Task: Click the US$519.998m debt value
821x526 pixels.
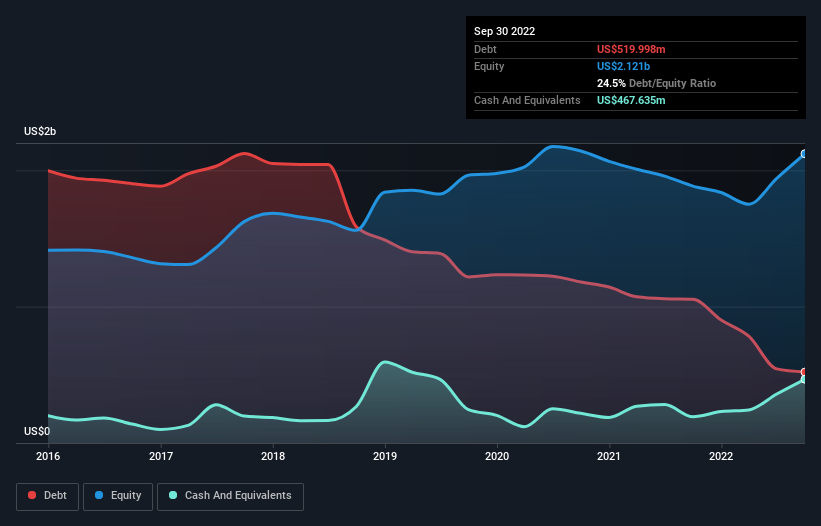Action: (x=631, y=49)
